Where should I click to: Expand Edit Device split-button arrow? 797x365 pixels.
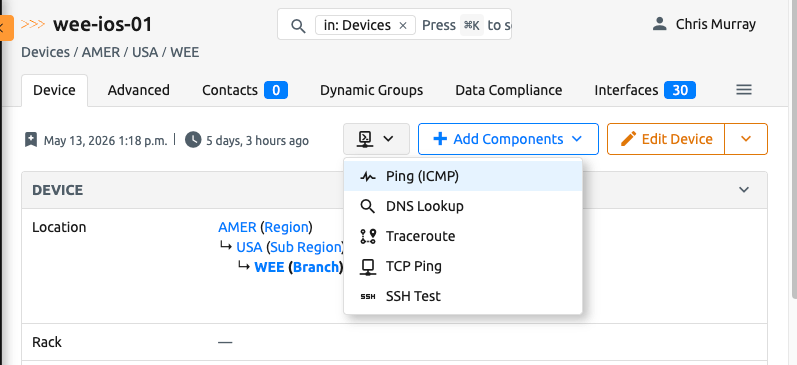(x=746, y=139)
